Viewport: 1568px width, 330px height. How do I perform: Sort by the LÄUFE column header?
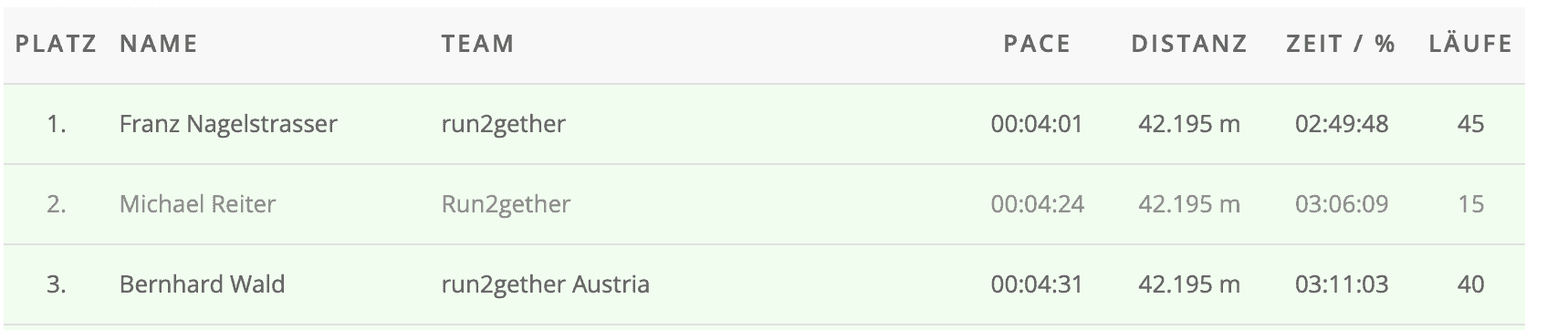click(x=1470, y=42)
